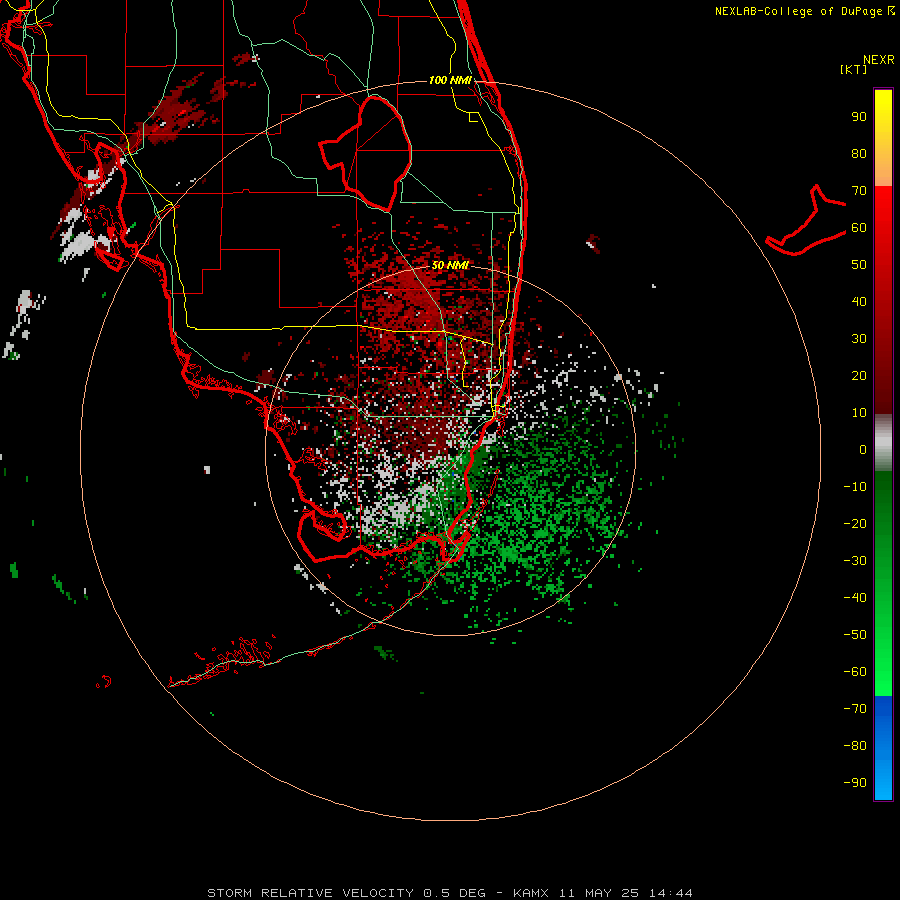
Task: Click the 50 NMI range ring label
Action: 450,265
